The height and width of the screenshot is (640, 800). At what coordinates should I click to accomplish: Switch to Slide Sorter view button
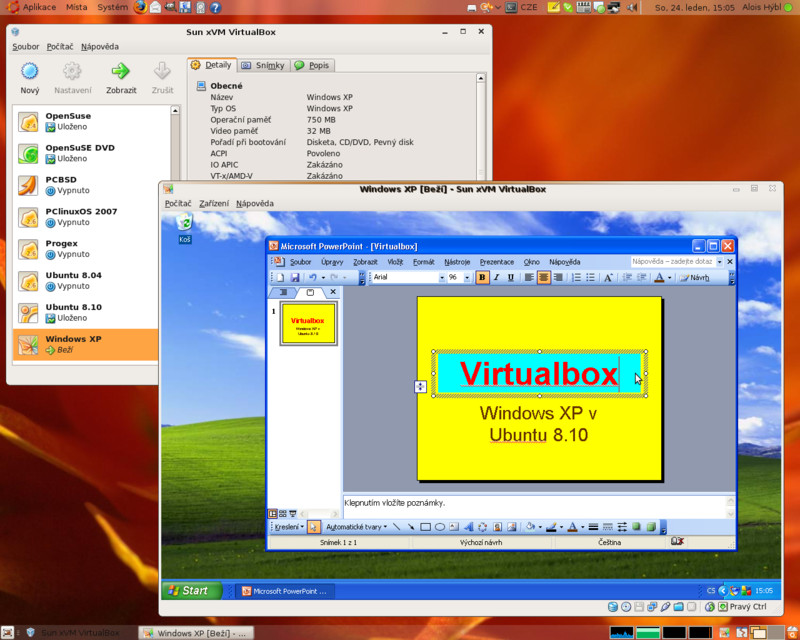click(283, 513)
